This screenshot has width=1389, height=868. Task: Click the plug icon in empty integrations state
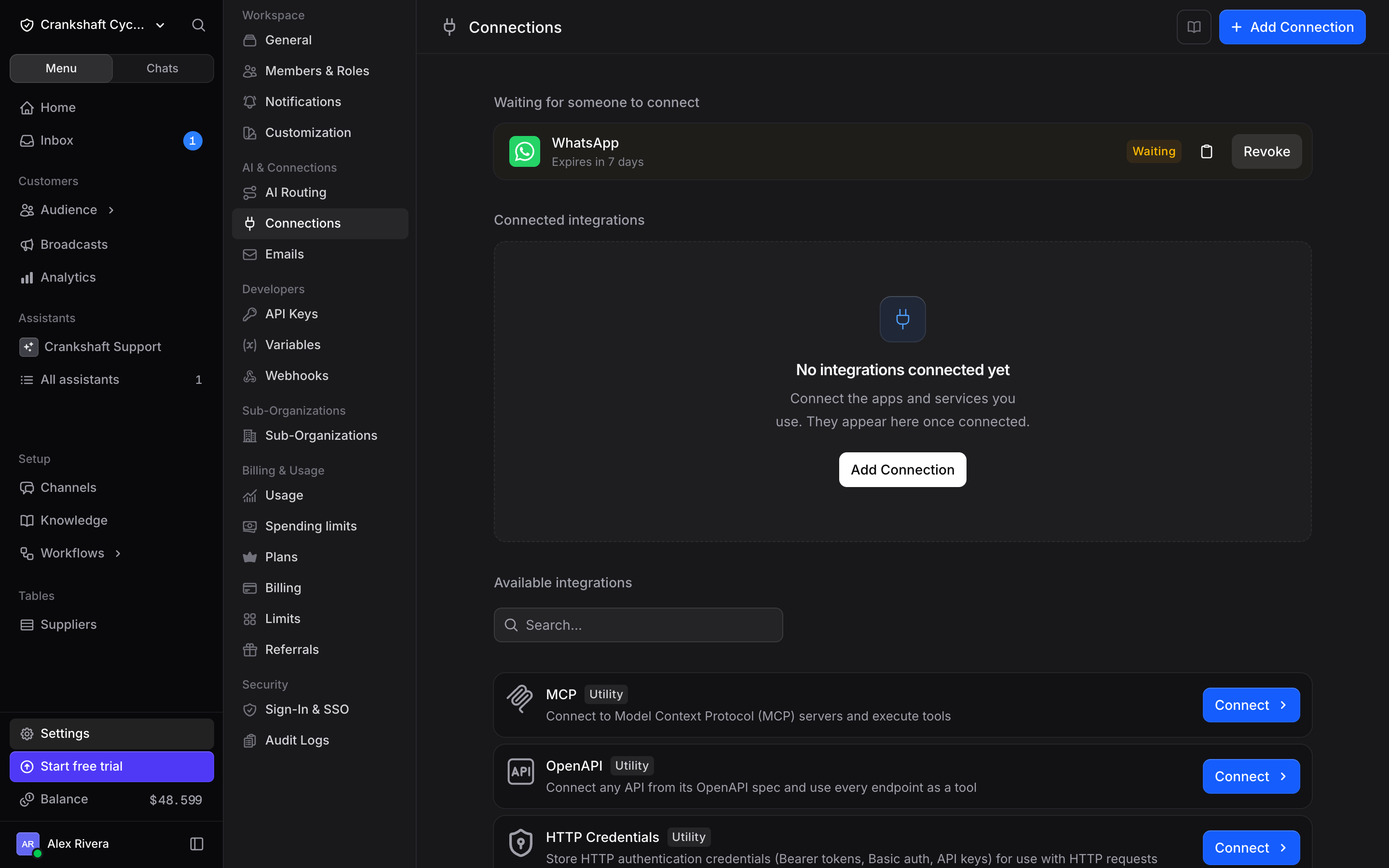(902, 319)
